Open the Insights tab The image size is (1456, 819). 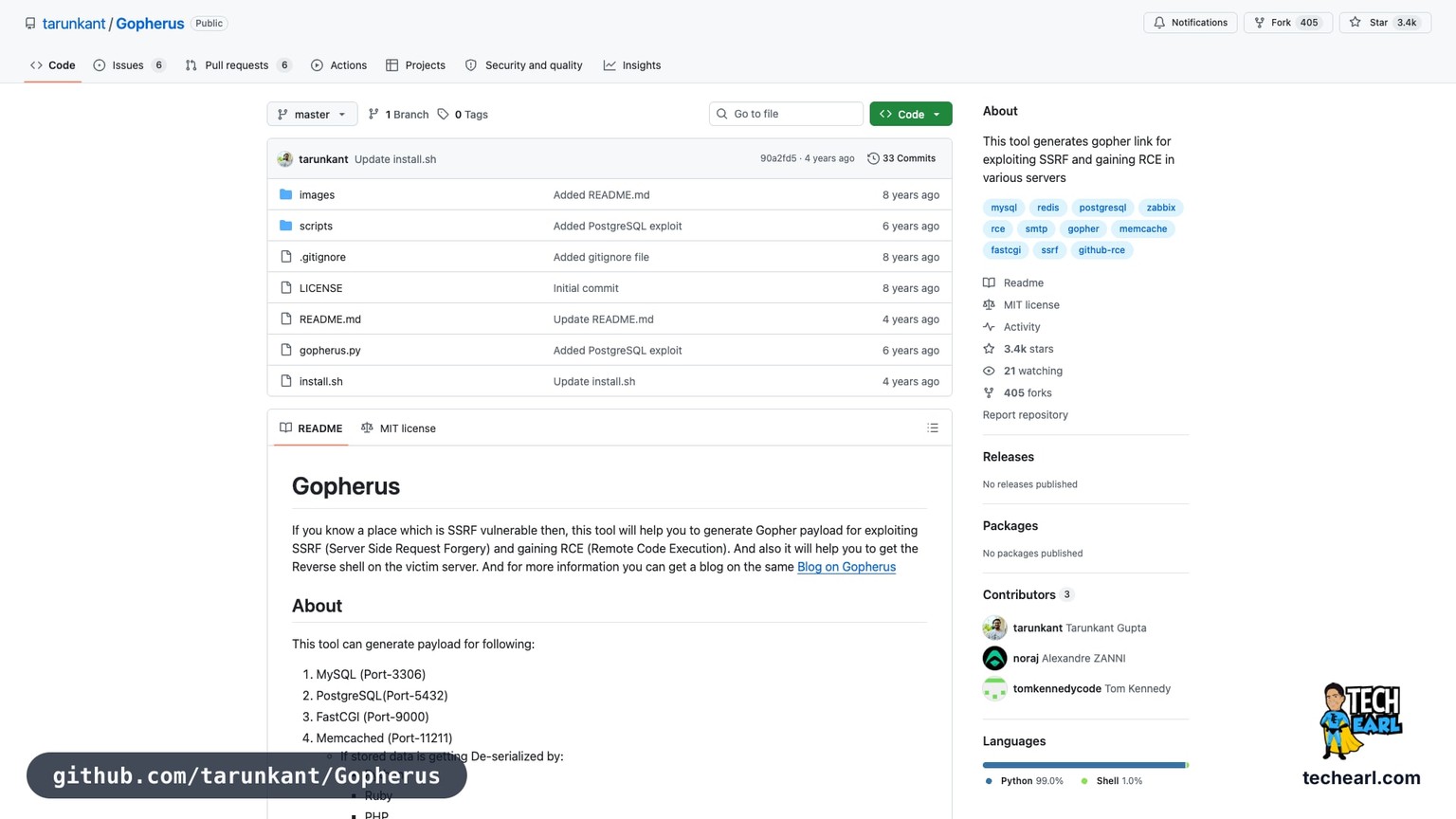pyautogui.click(x=632, y=65)
